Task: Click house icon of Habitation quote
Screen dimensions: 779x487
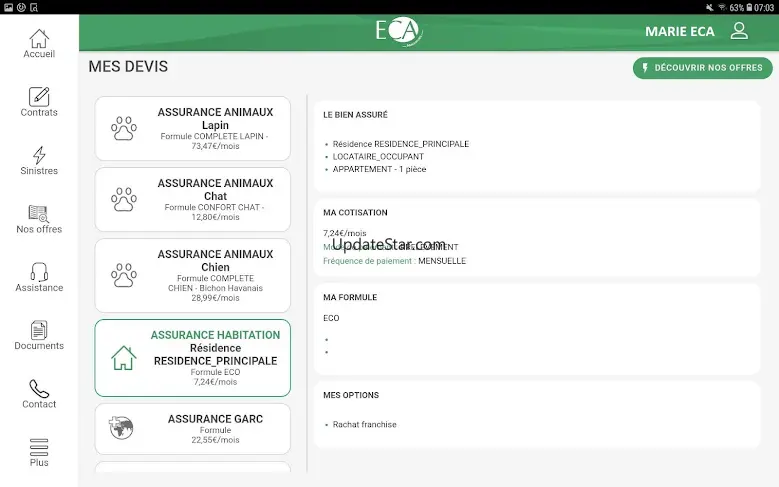Action: [x=124, y=358]
